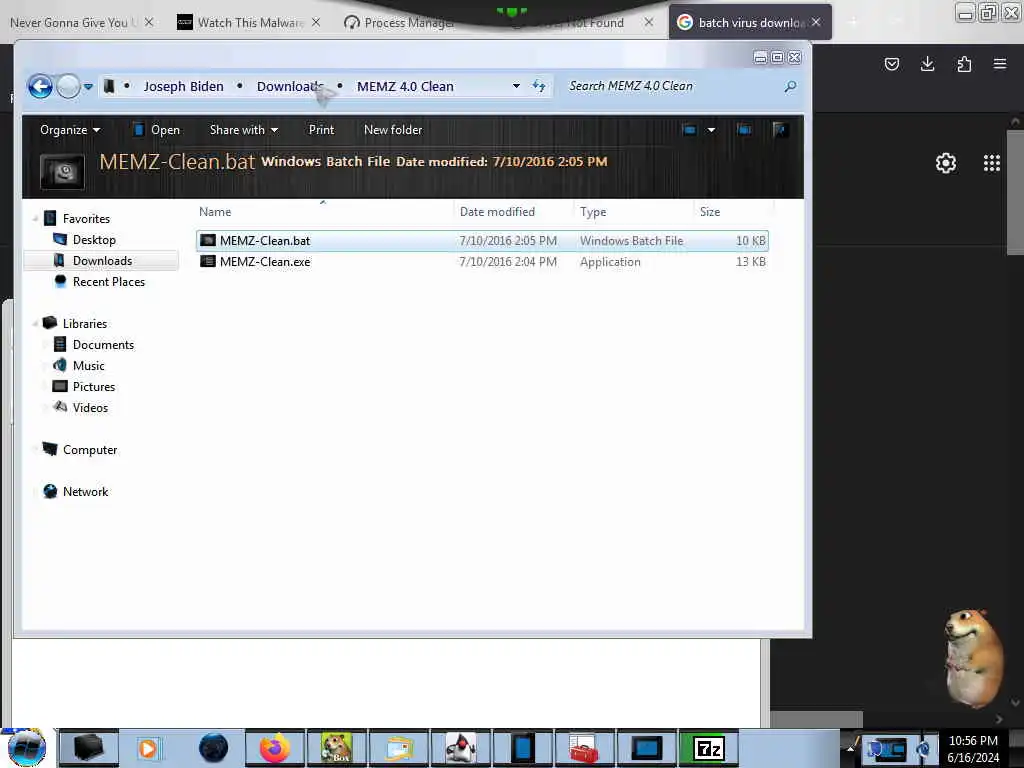Click Joseph Biden in the address breadcrumb

183,86
